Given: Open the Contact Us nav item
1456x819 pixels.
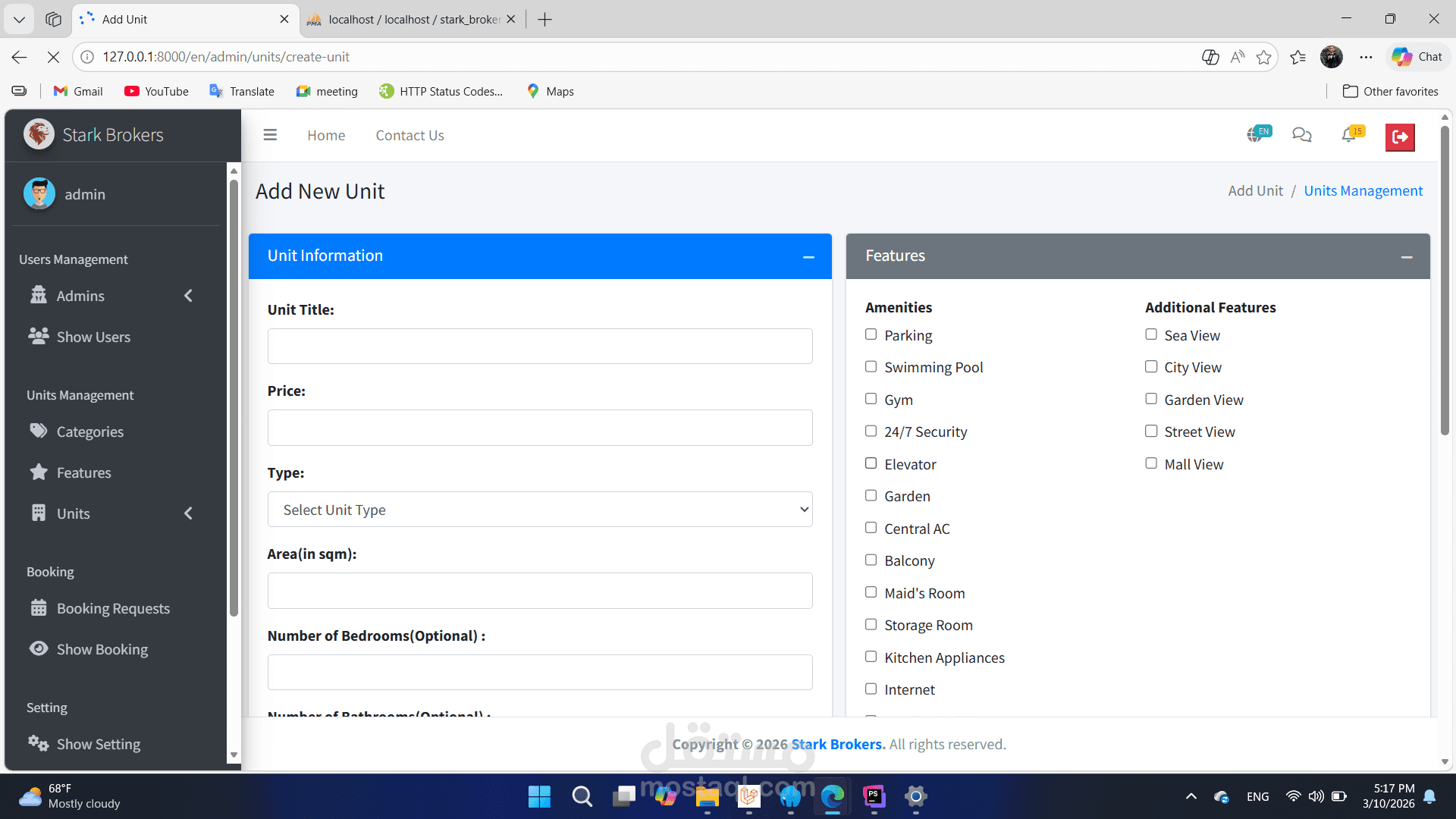Looking at the screenshot, I should click(x=409, y=135).
